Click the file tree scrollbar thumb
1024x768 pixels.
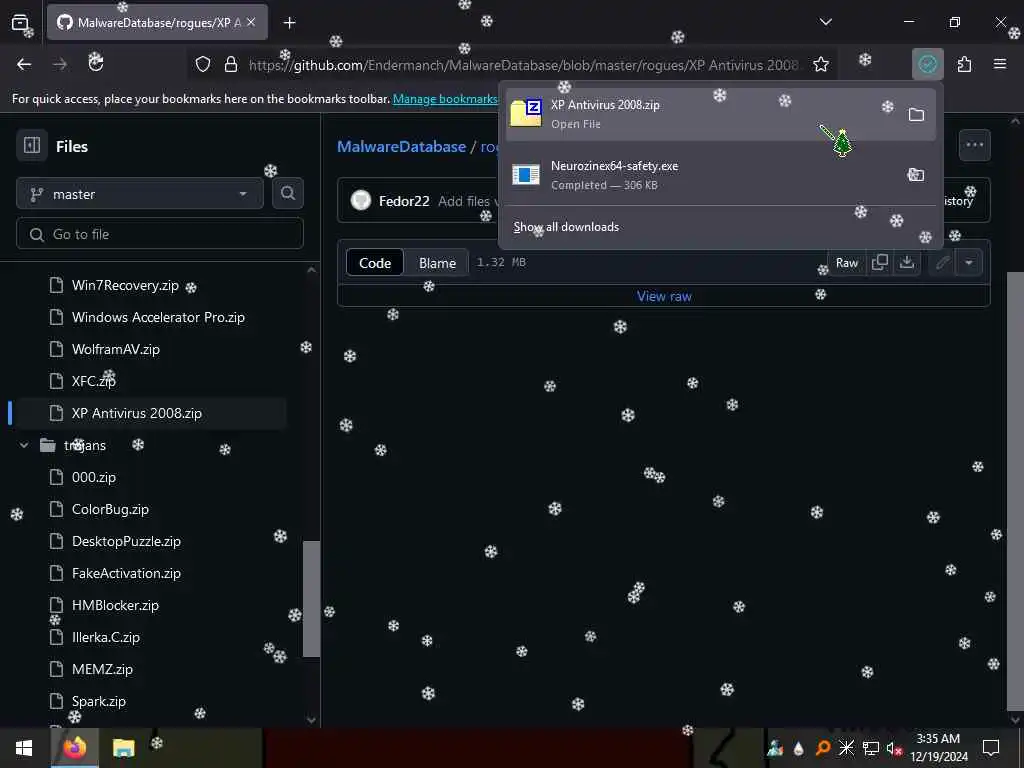pyautogui.click(x=312, y=598)
